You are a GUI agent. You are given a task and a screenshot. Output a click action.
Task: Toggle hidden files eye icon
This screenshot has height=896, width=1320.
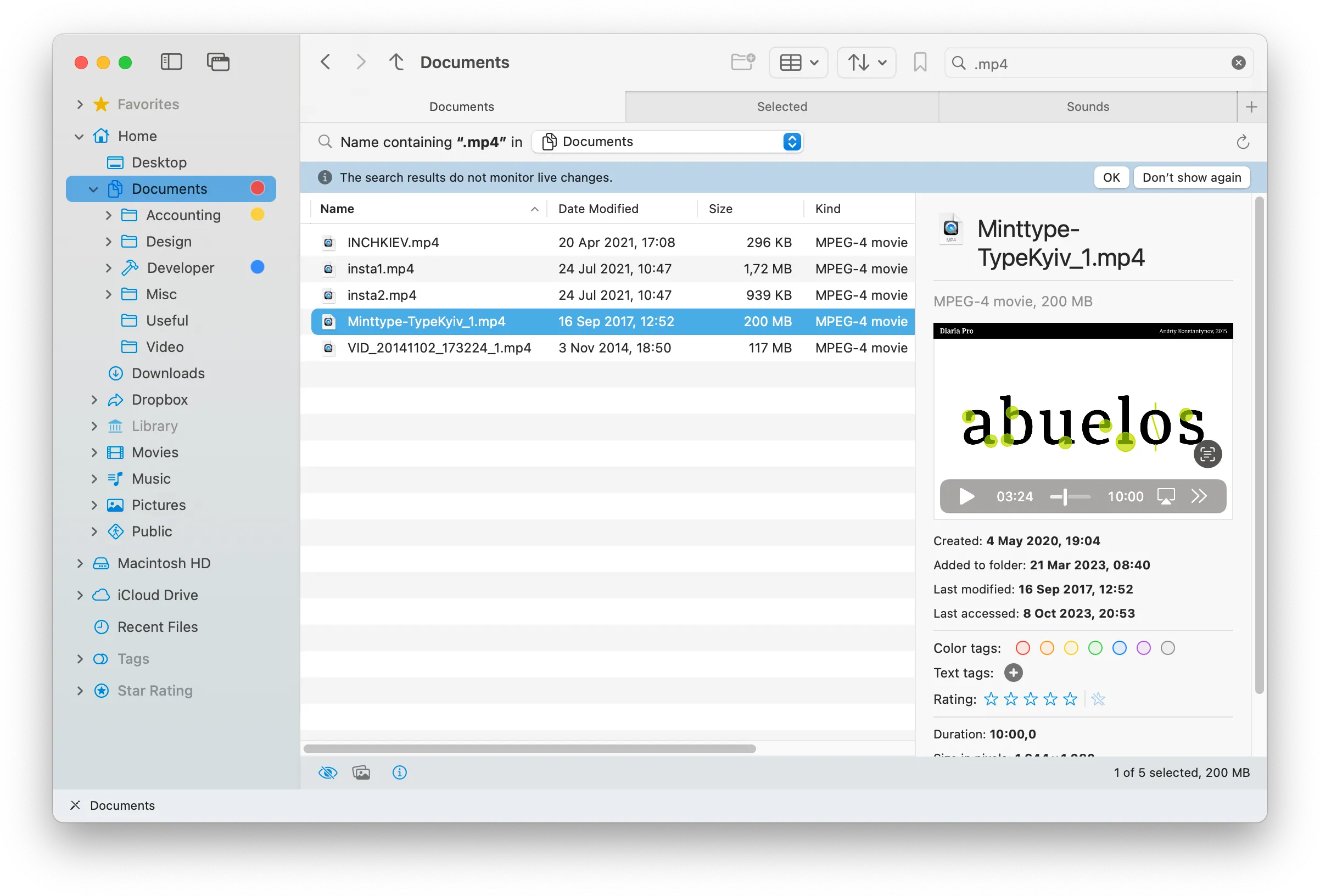(328, 772)
